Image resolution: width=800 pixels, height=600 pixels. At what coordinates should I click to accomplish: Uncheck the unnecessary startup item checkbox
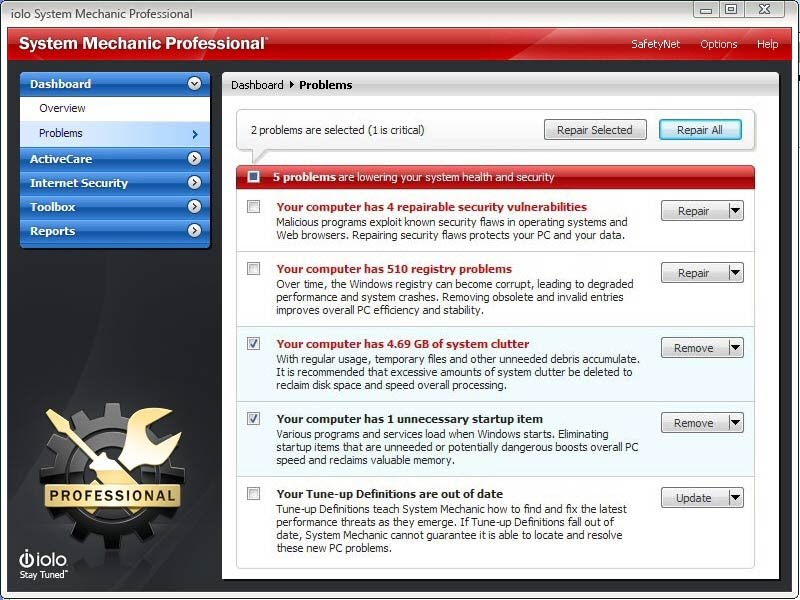pyautogui.click(x=254, y=419)
